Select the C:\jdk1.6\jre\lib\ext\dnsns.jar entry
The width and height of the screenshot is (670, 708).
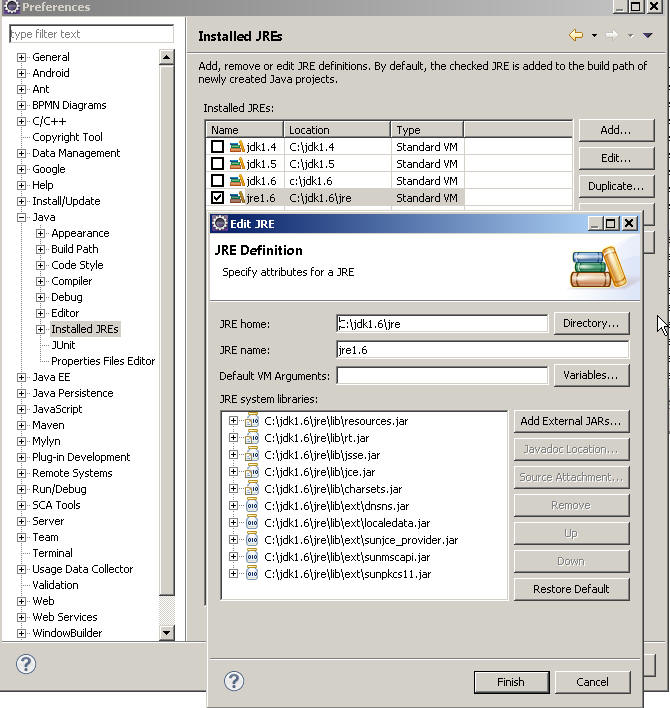pos(336,506)
